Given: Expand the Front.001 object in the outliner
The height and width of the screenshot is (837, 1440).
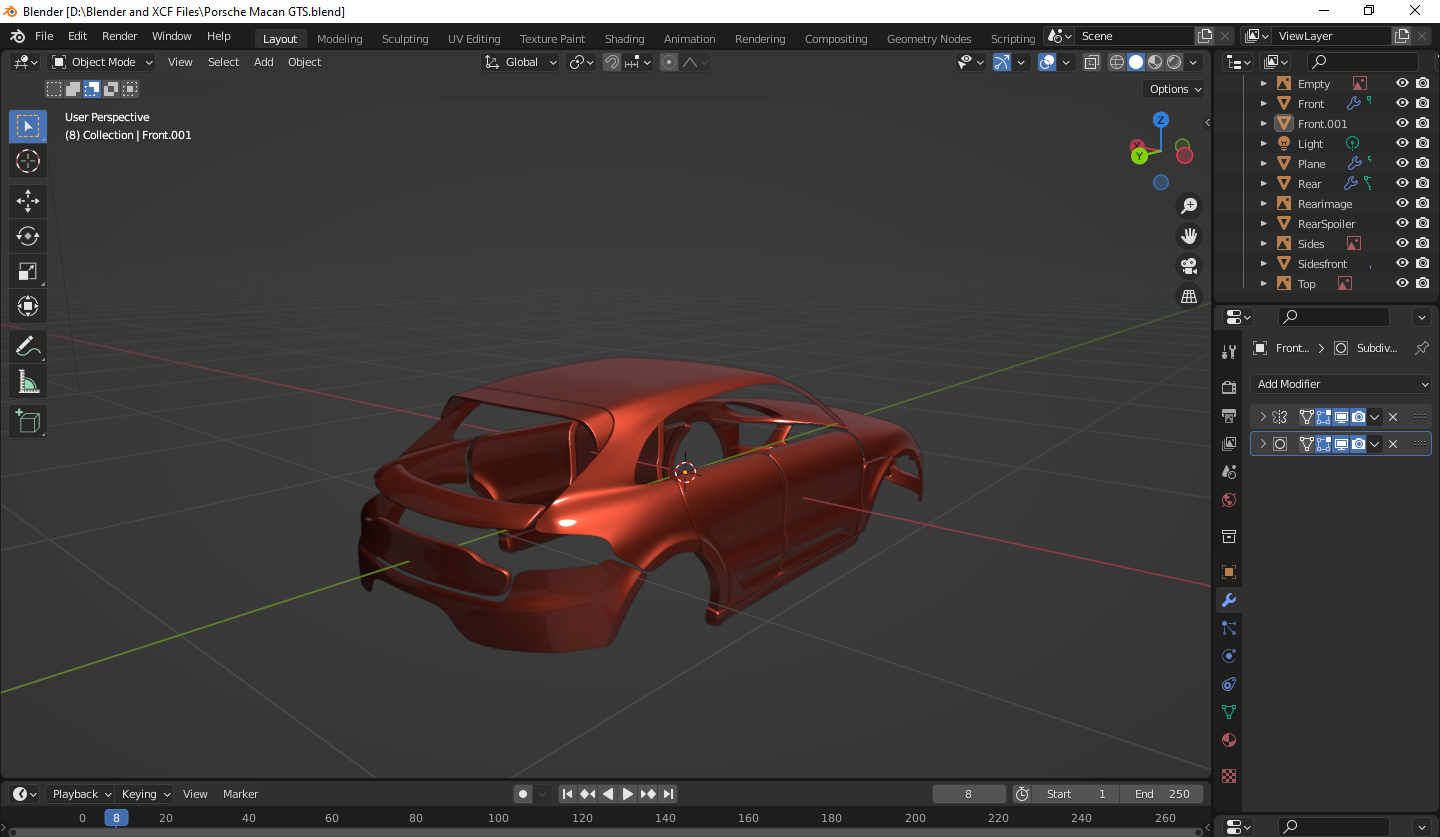Looking at the screenshot, I should click(x=1264, y=124).
